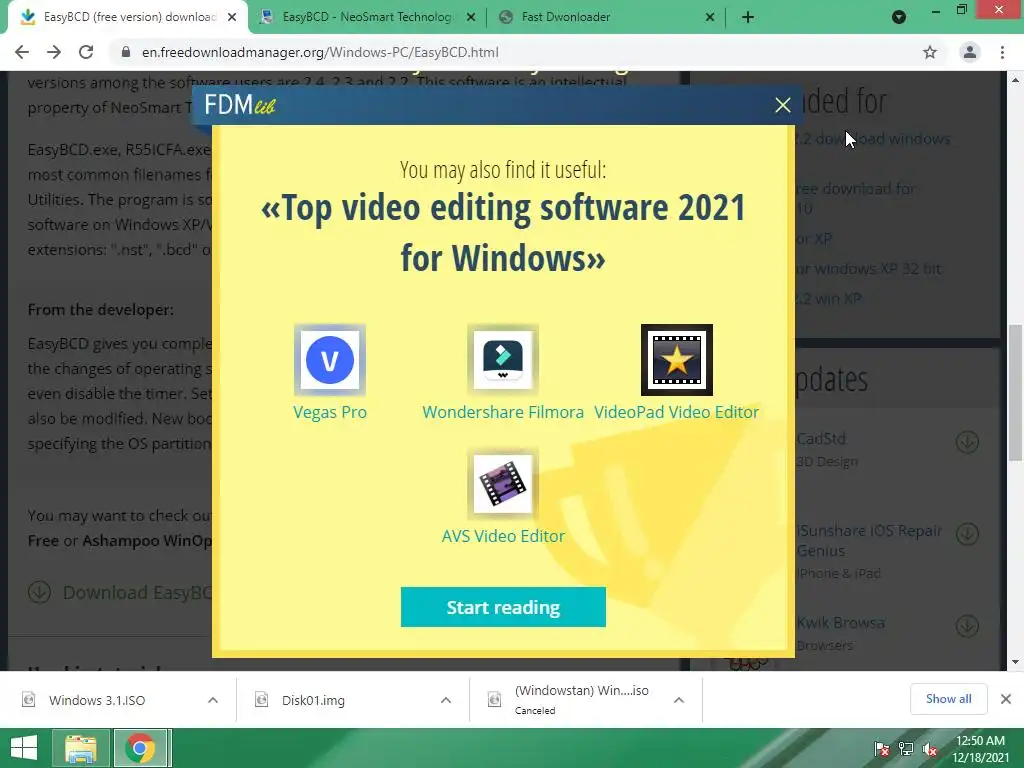Screen dimensions: 1024x768
Task: Click download arrow next to iSunshare iOS Repair Genius
Action: point(967,534)
